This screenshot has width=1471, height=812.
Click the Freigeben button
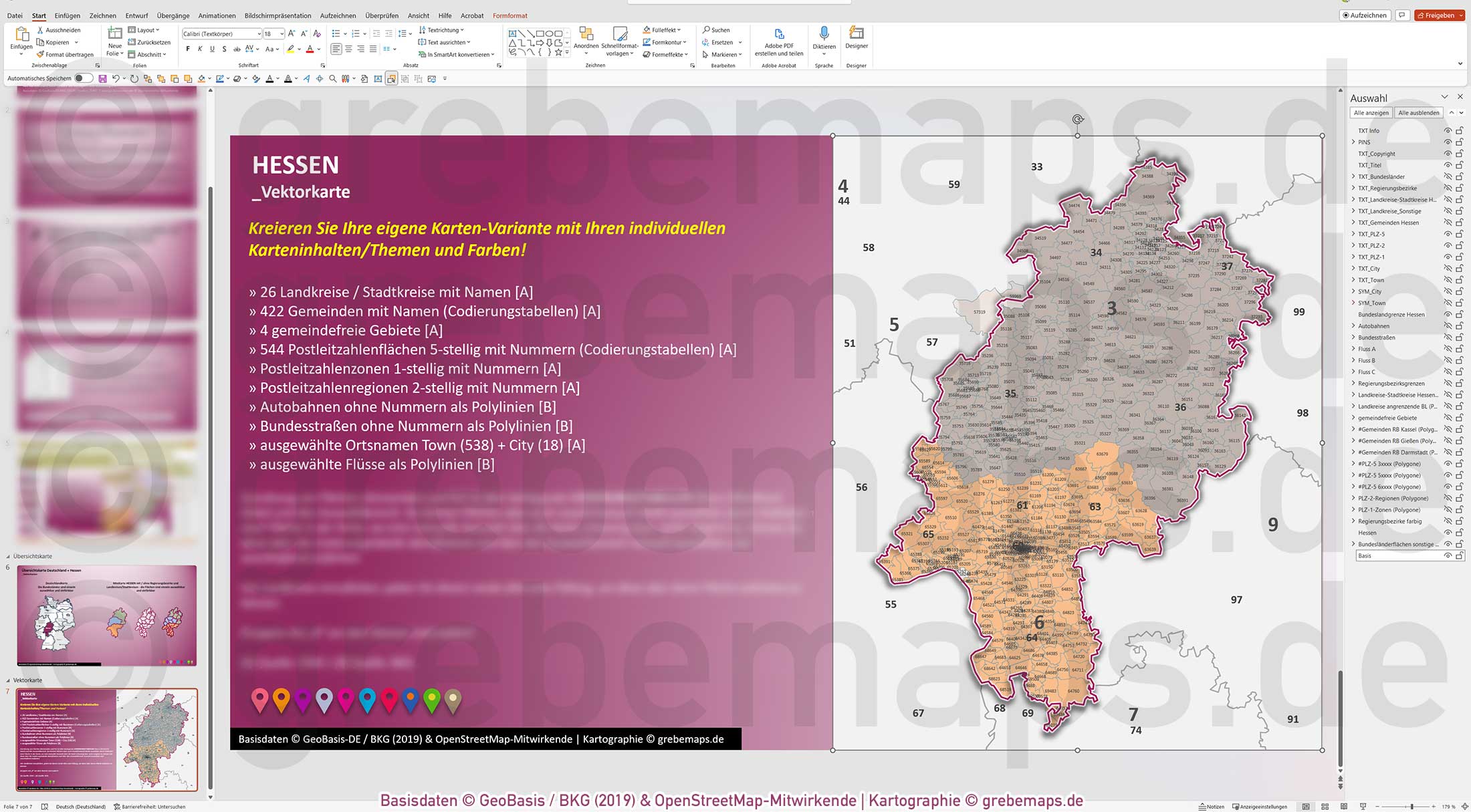[x=1439, y=15]
